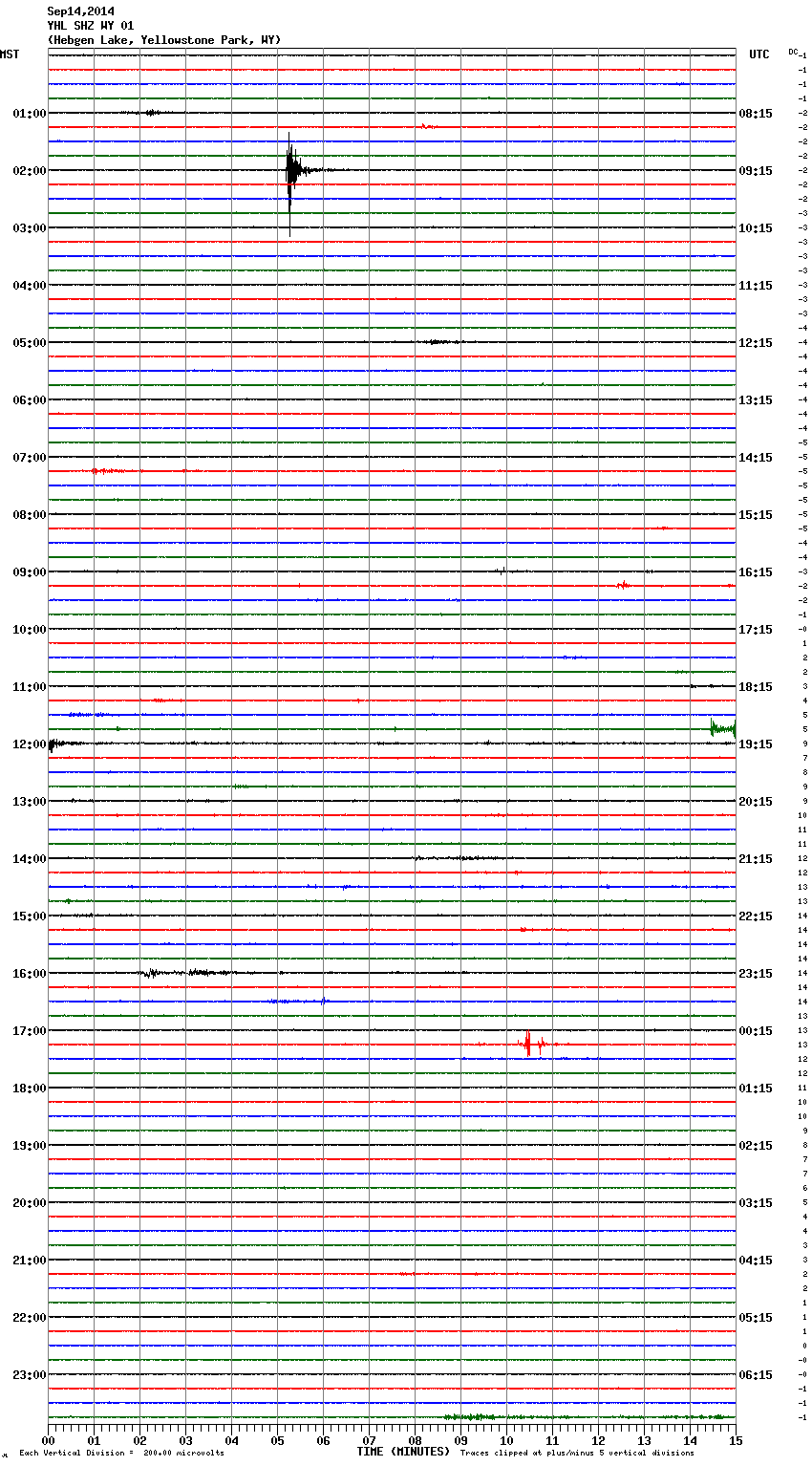Click the 06:15 UTC row label
The height and width of the screenshot is (1466, 812).
point(756,1375)
